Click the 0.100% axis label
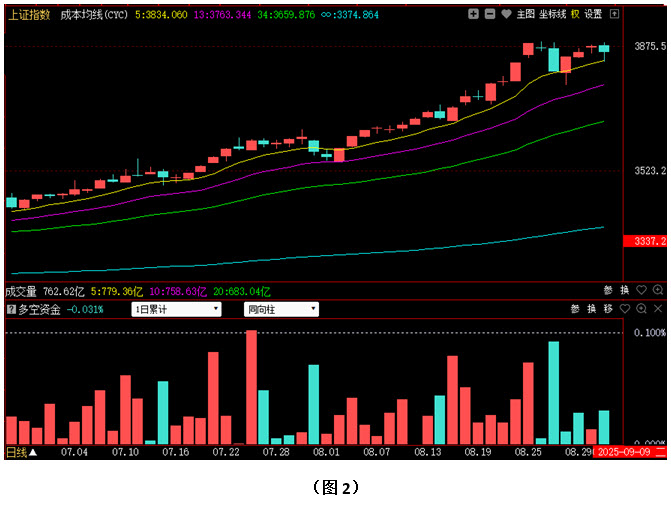671x506 pixels. [650, 333]
